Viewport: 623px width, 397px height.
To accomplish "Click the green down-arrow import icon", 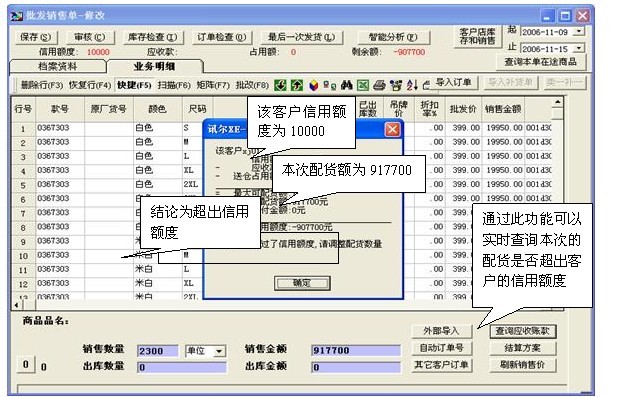I will pos(281,85).
